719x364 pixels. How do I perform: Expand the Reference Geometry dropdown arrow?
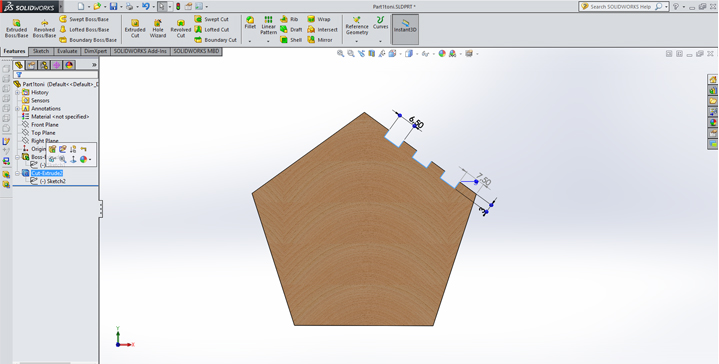click(x=357, y=41)
